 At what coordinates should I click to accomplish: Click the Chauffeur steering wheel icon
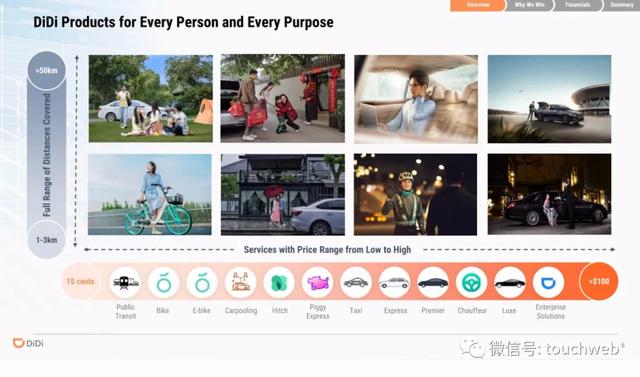(x=471, y=282)
